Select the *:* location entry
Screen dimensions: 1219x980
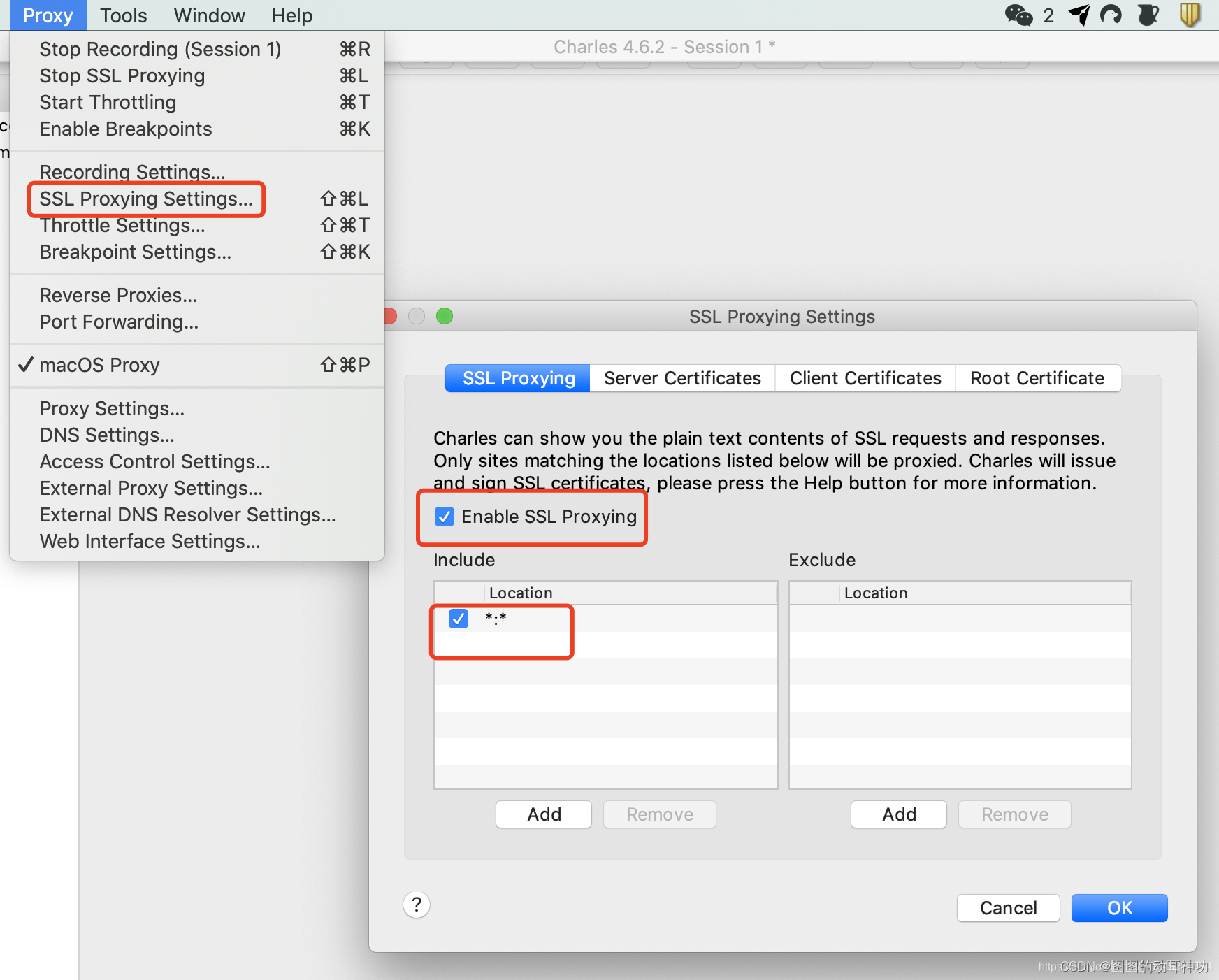point(606,619)
